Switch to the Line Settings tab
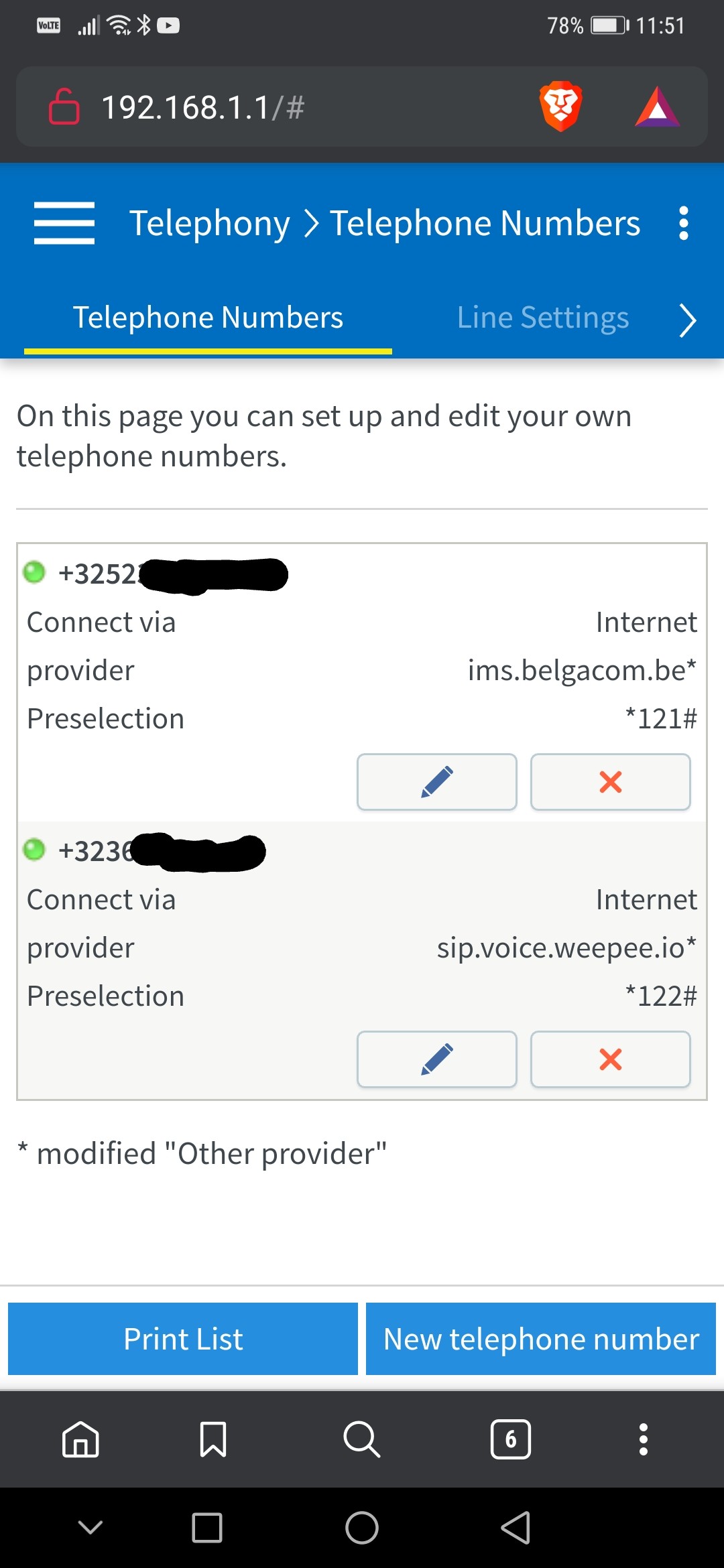This screenshot has width=724, height=1568. (542, 318)
